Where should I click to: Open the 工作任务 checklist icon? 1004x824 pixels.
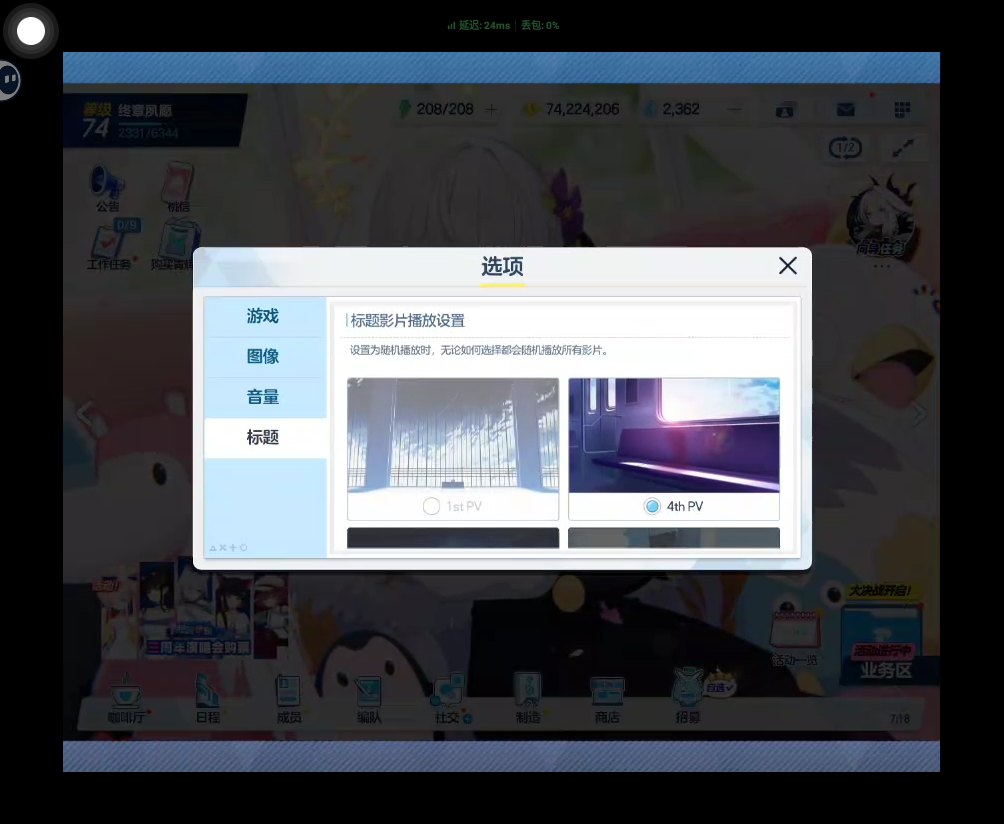pos(110,245)
